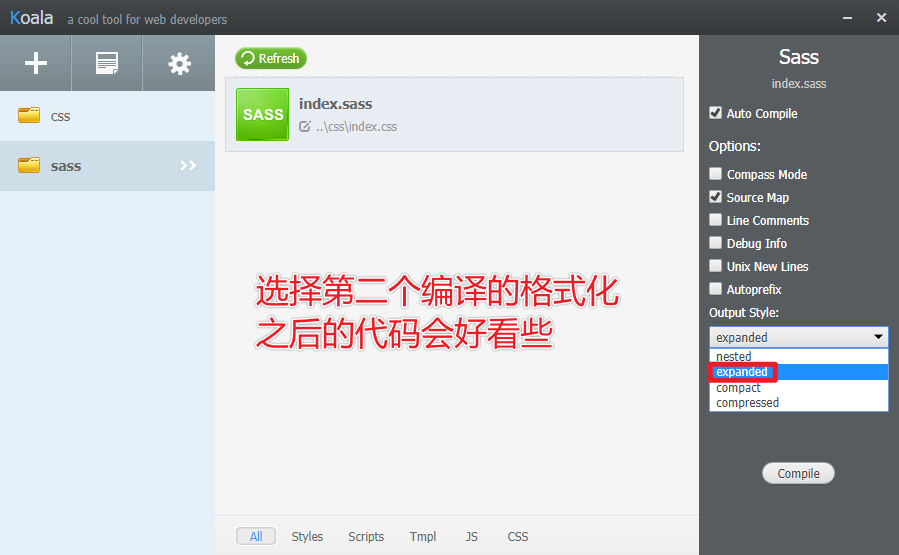Compile the index.sass file
The image size is (899, 555).
tap(798, 473)
